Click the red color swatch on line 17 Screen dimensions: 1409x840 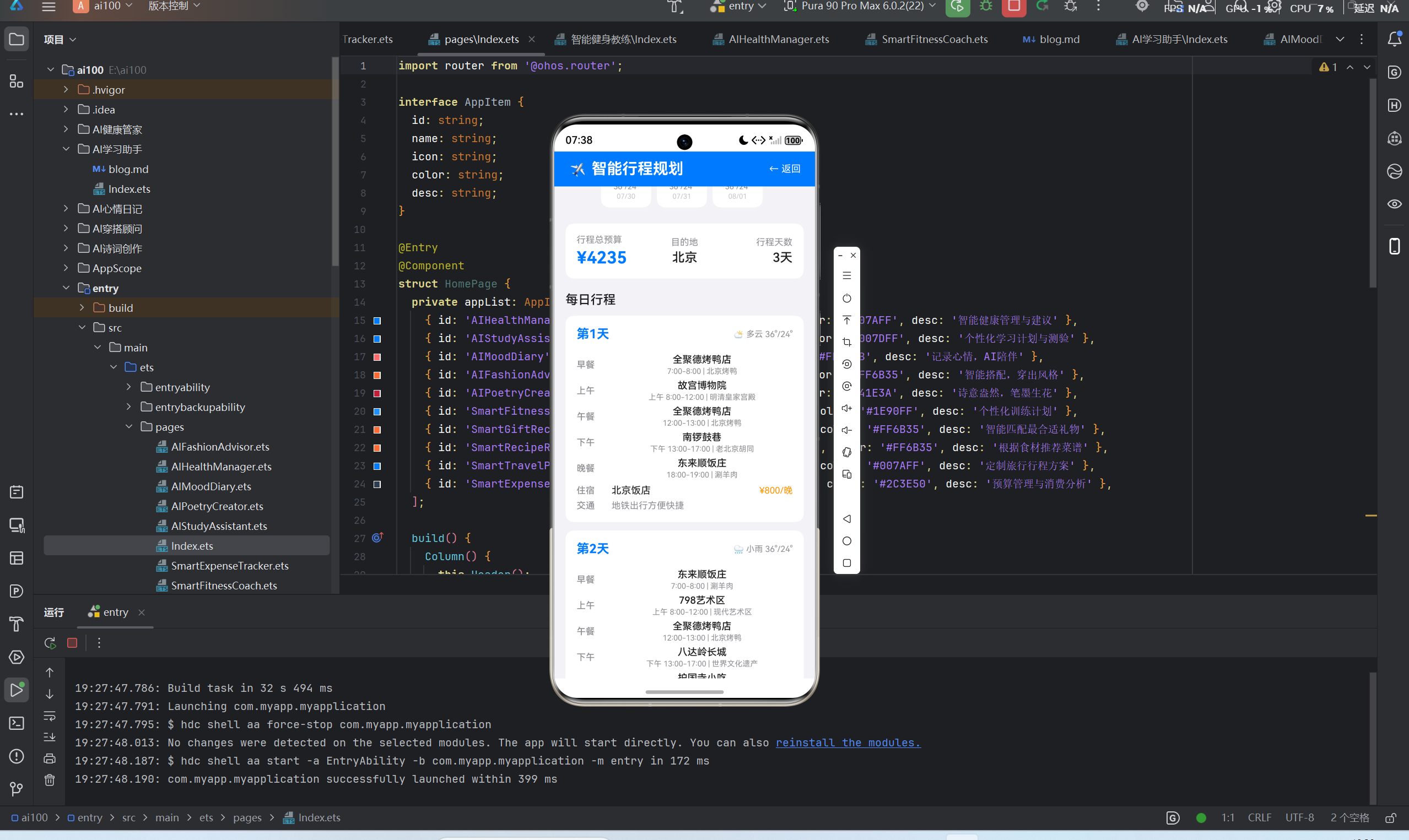(377, 357)
